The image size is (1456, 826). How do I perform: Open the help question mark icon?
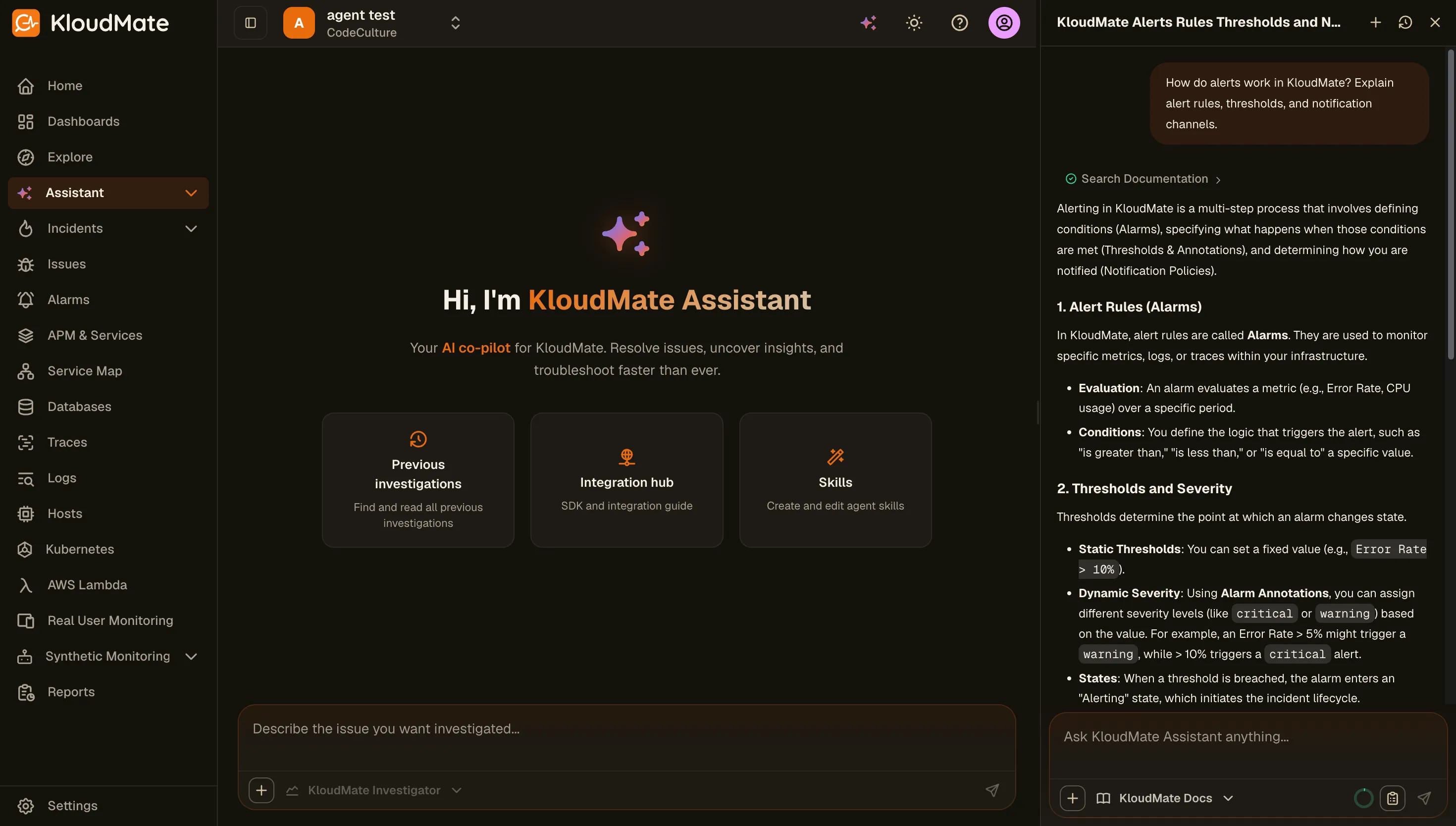pos(959,23)
